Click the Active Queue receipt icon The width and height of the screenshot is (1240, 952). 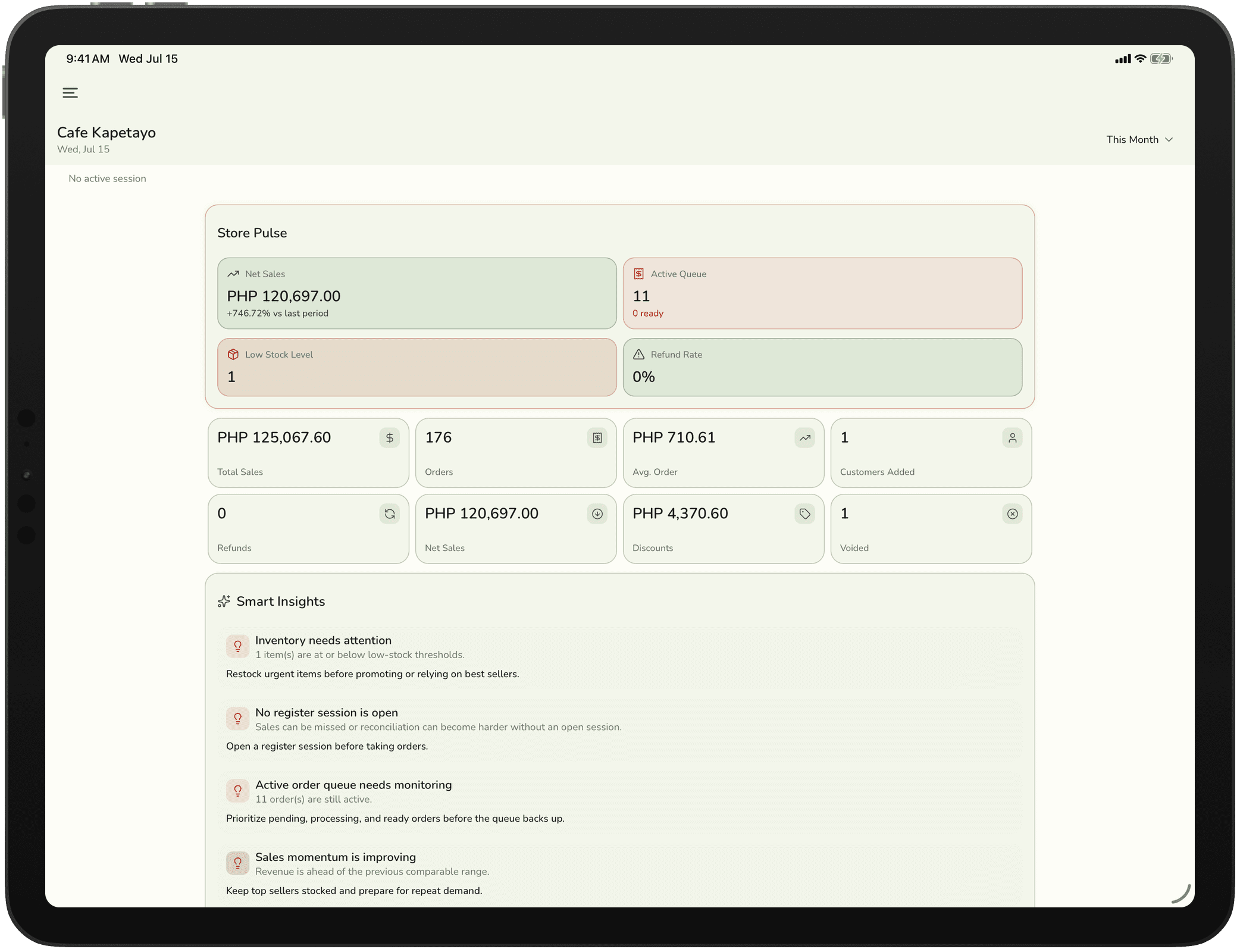pos(638,274)
